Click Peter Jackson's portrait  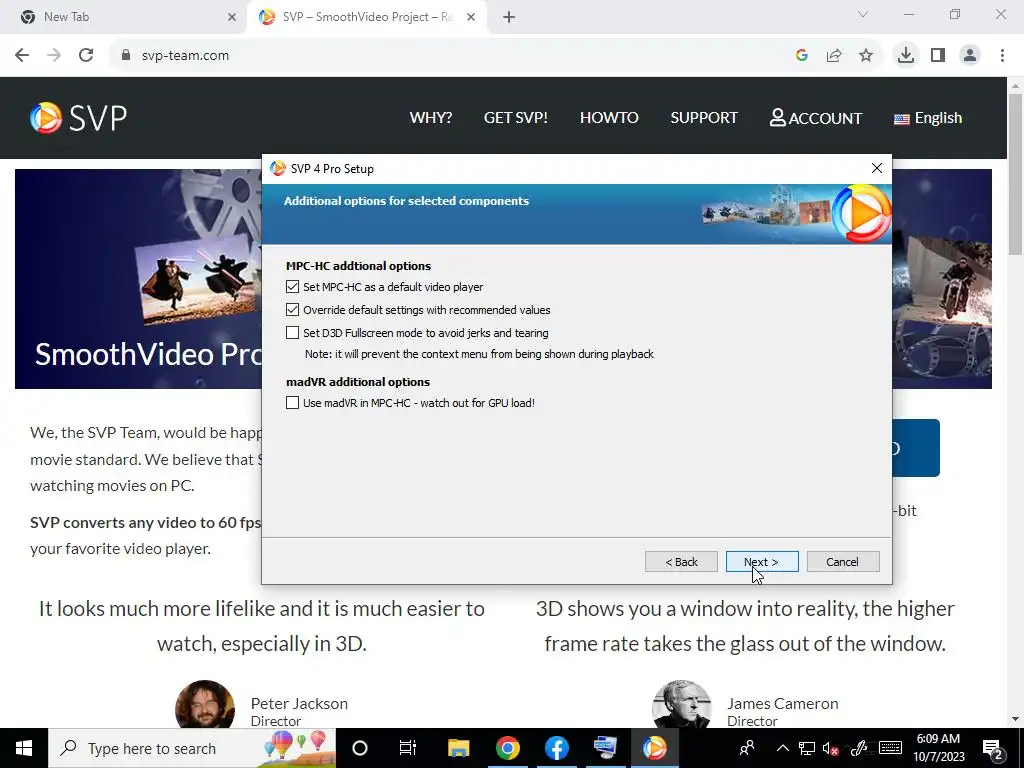click(x=204, y=705)
